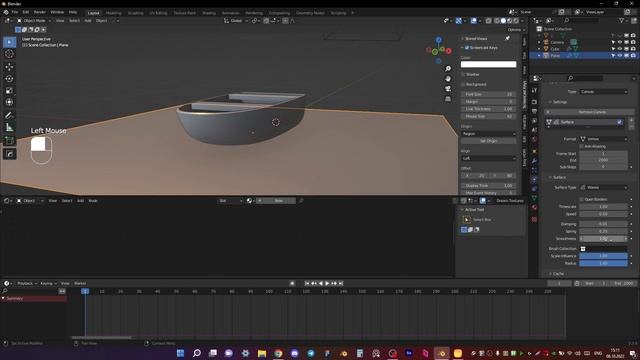Toggle camera view icon in viewport
This screenshot has height=360, width=640.
pyautogui.click(x=448, y=89)
